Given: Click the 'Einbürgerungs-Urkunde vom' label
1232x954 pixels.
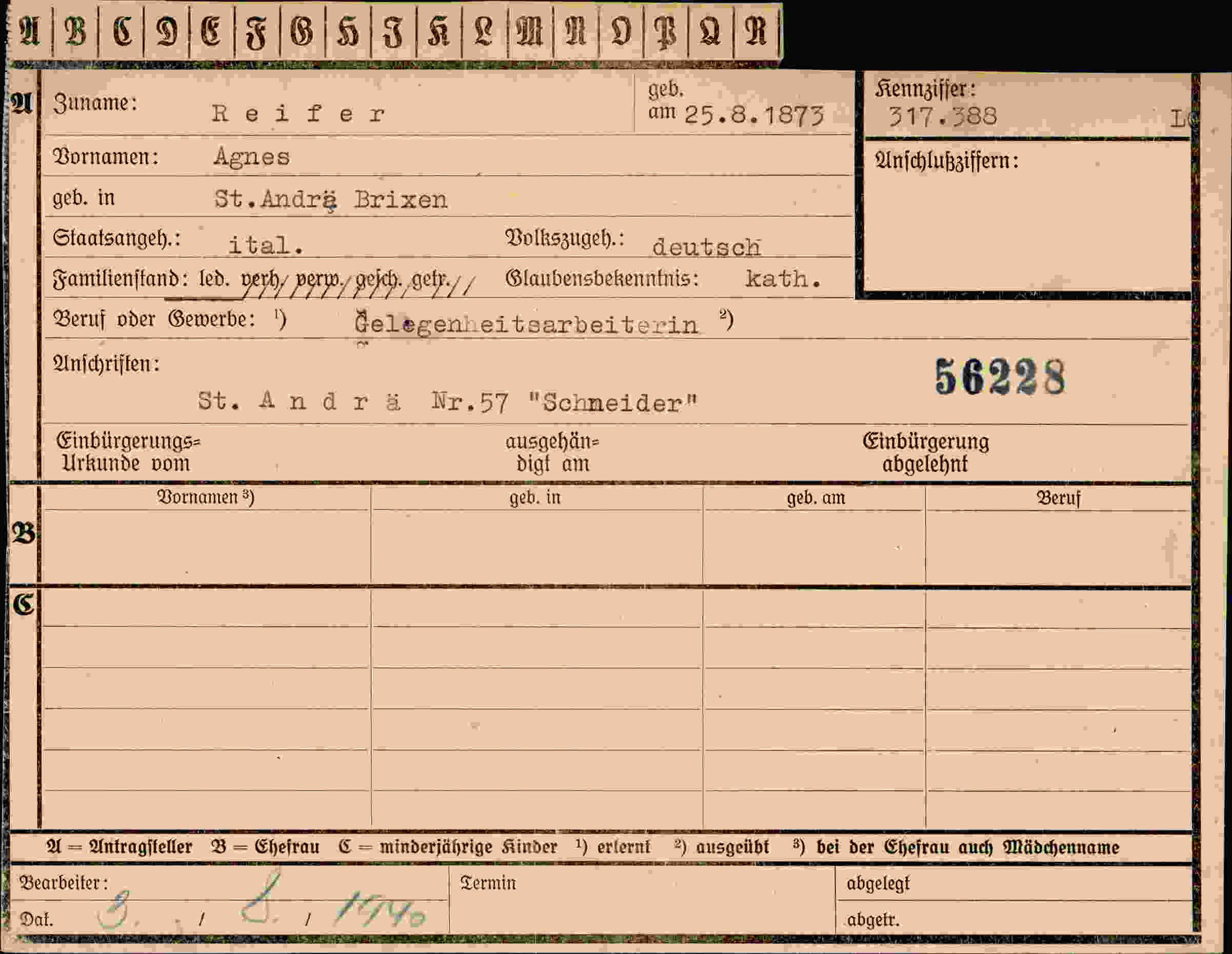Looking at the screenshot, I should pos(129,452).
